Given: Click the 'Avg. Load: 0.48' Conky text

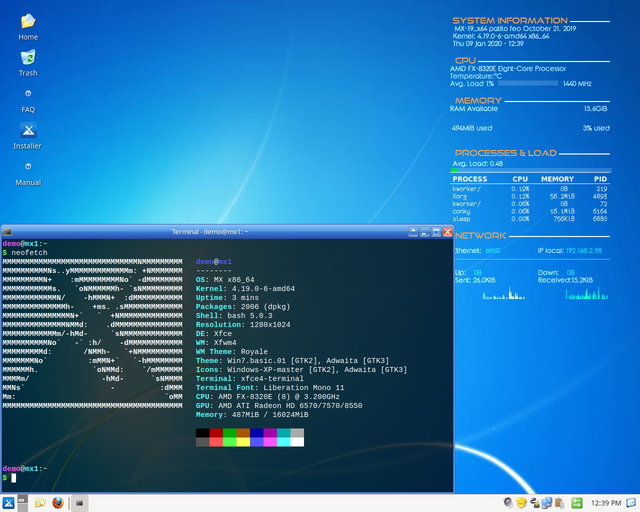Looking at the screenshot, I should [x=478, y=164].
